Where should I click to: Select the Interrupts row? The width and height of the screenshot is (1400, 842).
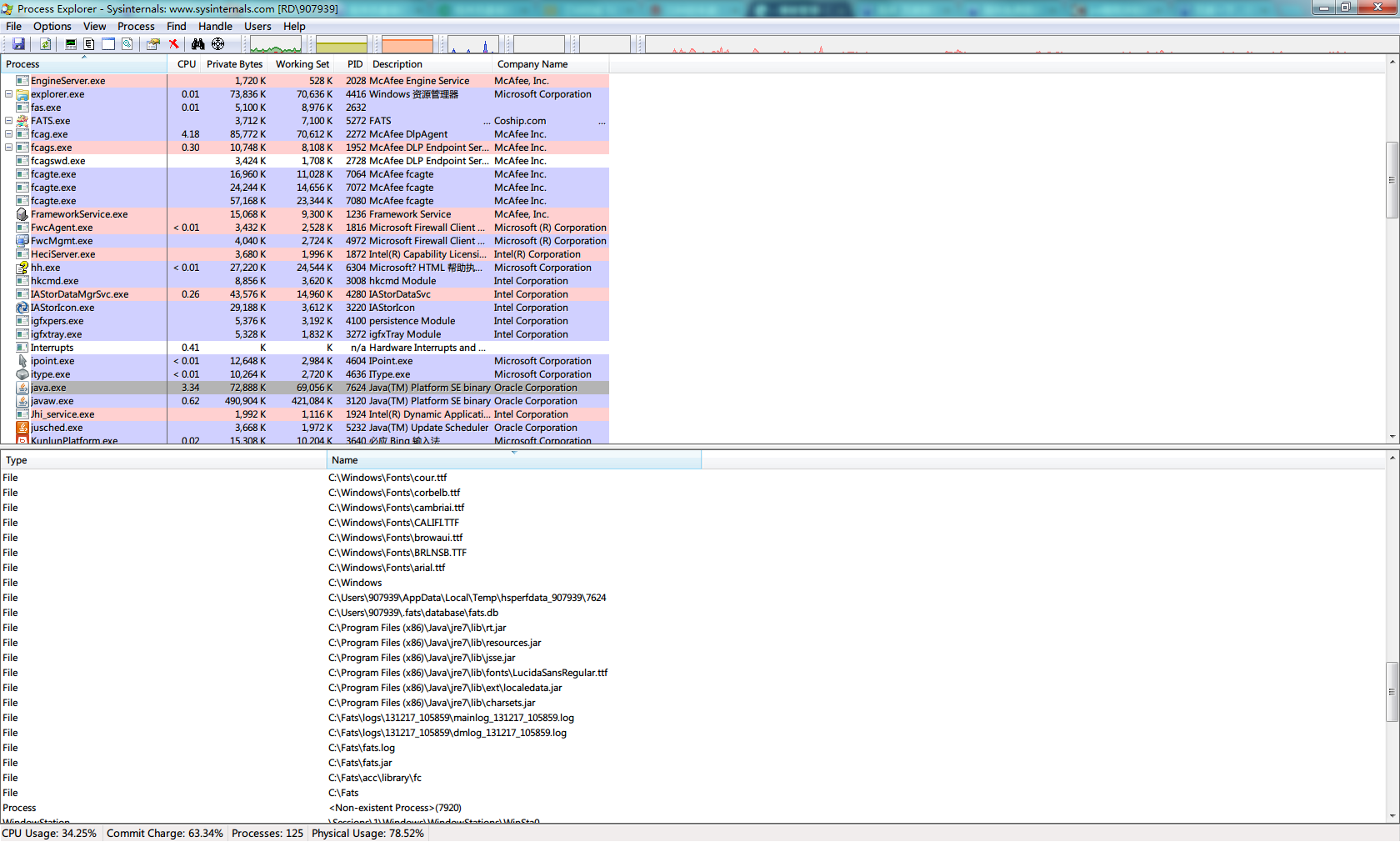[x=304, y=348]
